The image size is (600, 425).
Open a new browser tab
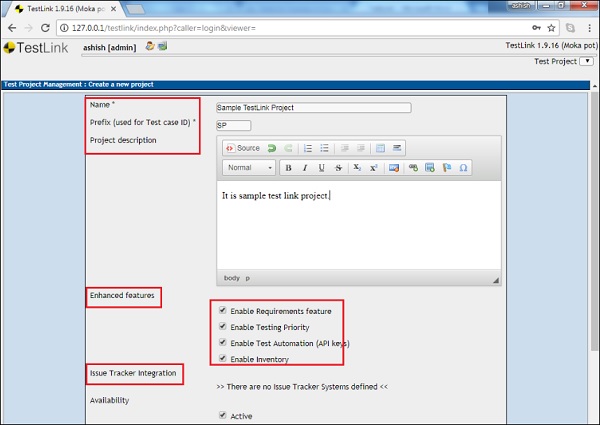click(135, 9)
